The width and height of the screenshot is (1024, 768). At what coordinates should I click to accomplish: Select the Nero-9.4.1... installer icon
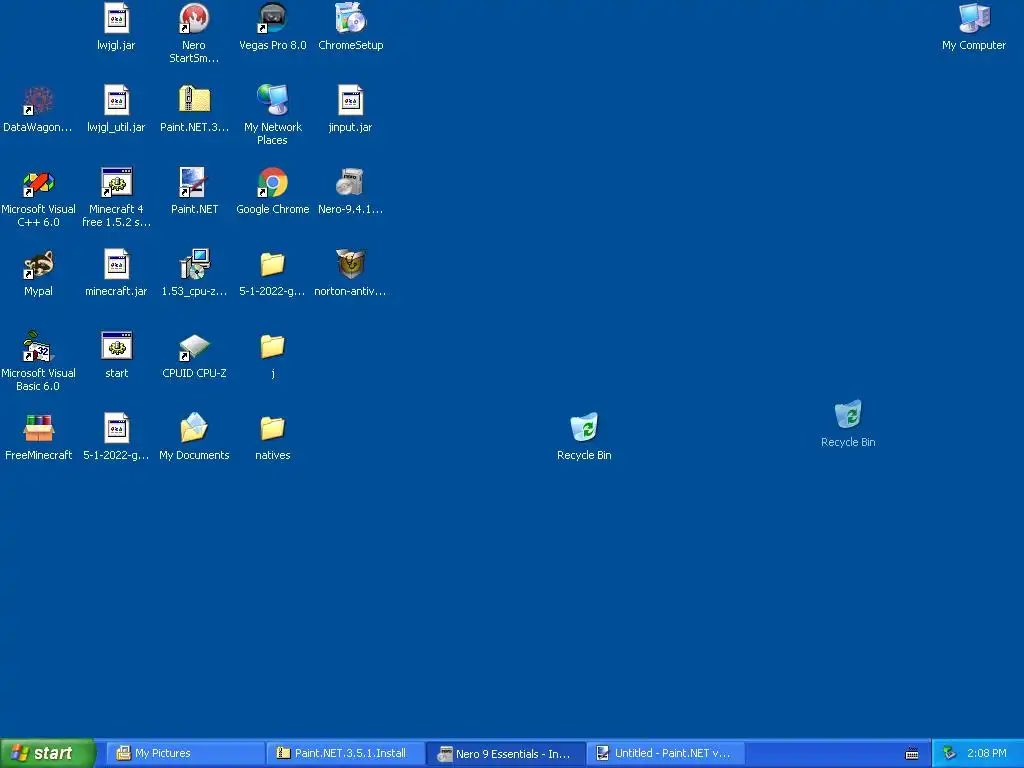(x=351, y=183)
